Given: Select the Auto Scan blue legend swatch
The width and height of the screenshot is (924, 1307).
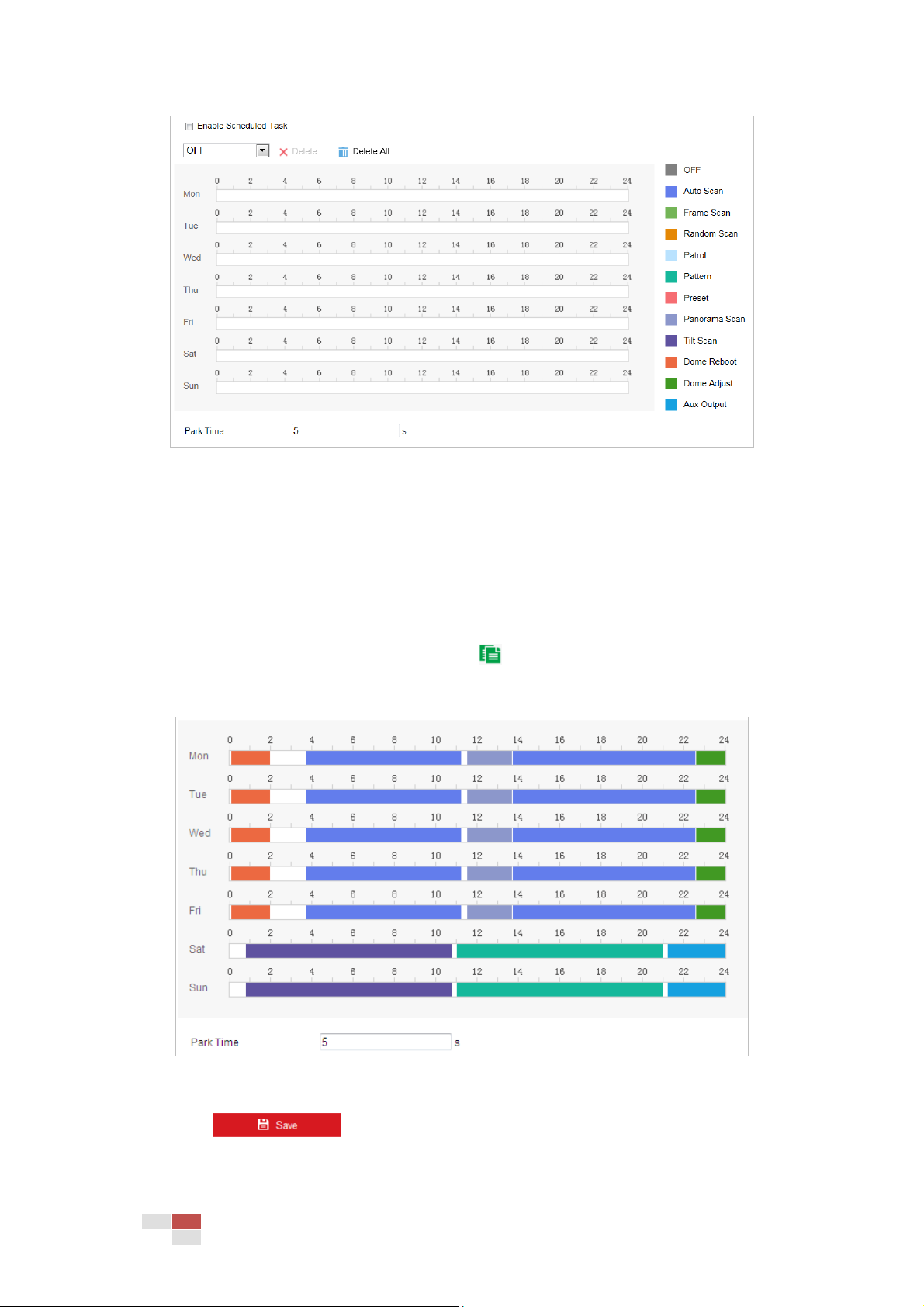Looking at the screenshot, I should [x=671, y=192].
